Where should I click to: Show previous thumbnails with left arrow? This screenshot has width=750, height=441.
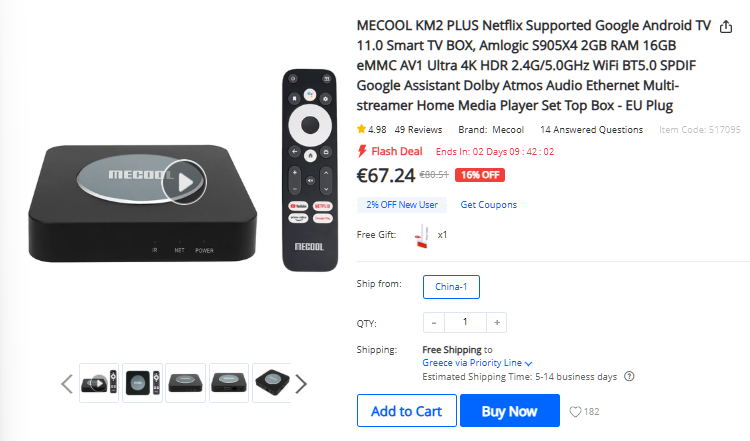click(x=67, y=384)
